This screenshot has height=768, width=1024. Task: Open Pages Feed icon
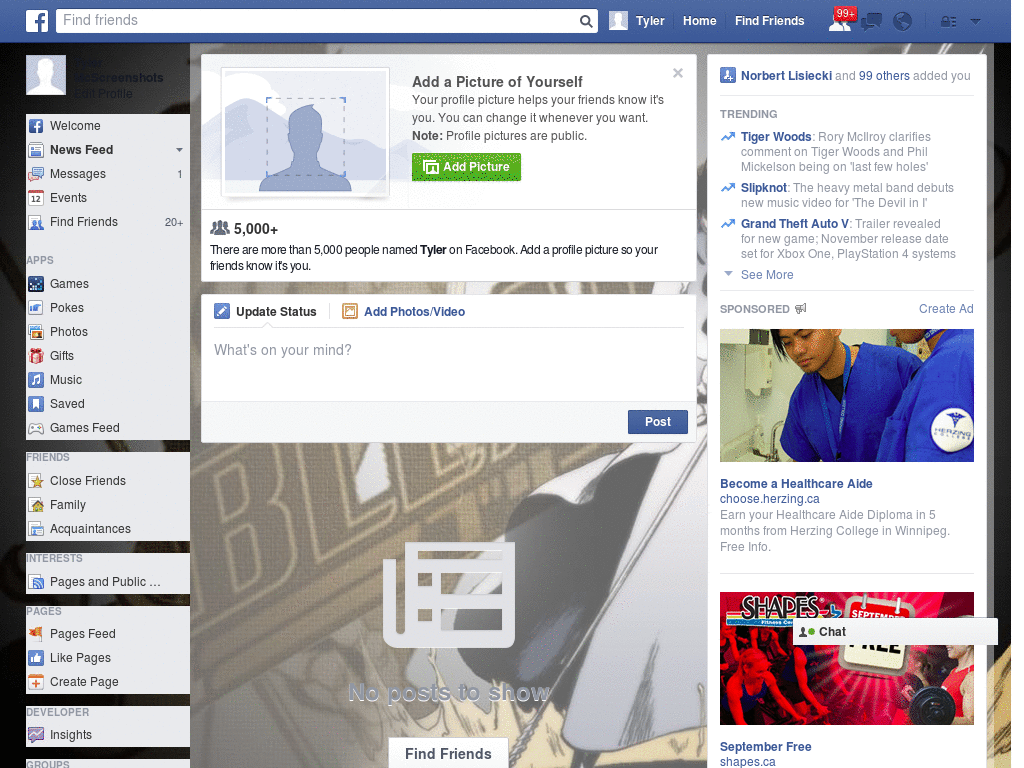36,634
